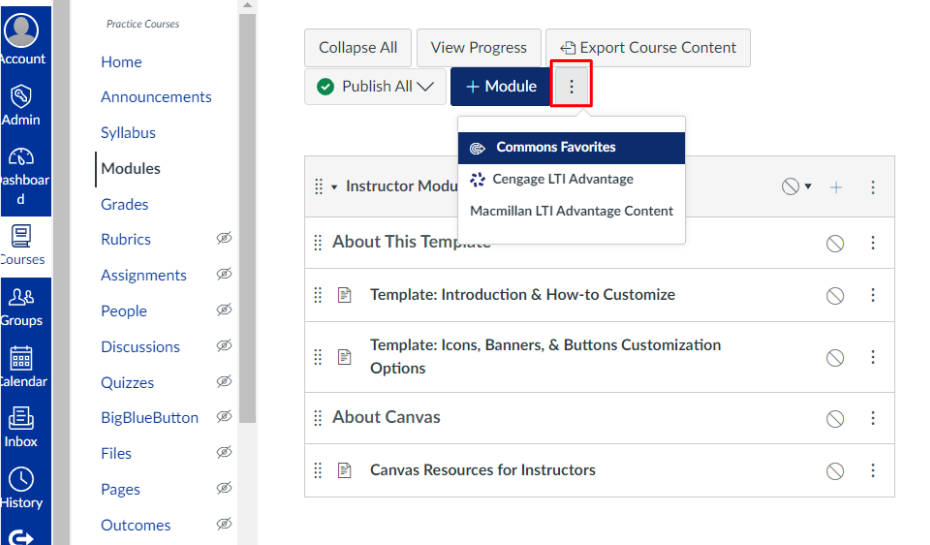Click the Collapse All button
Screen dimensions: 930x545
358,47
